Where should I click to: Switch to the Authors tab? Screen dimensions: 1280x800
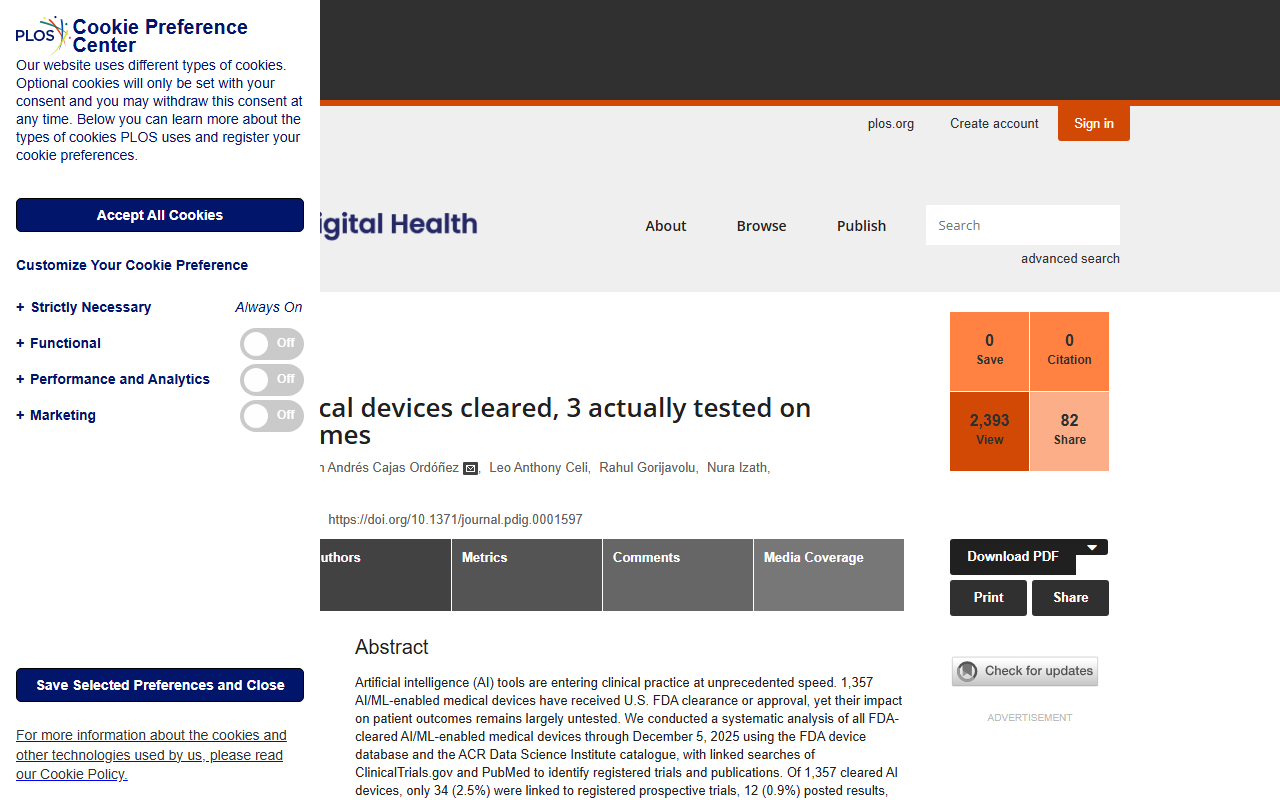pyautogui.click(x=385, y=575)
